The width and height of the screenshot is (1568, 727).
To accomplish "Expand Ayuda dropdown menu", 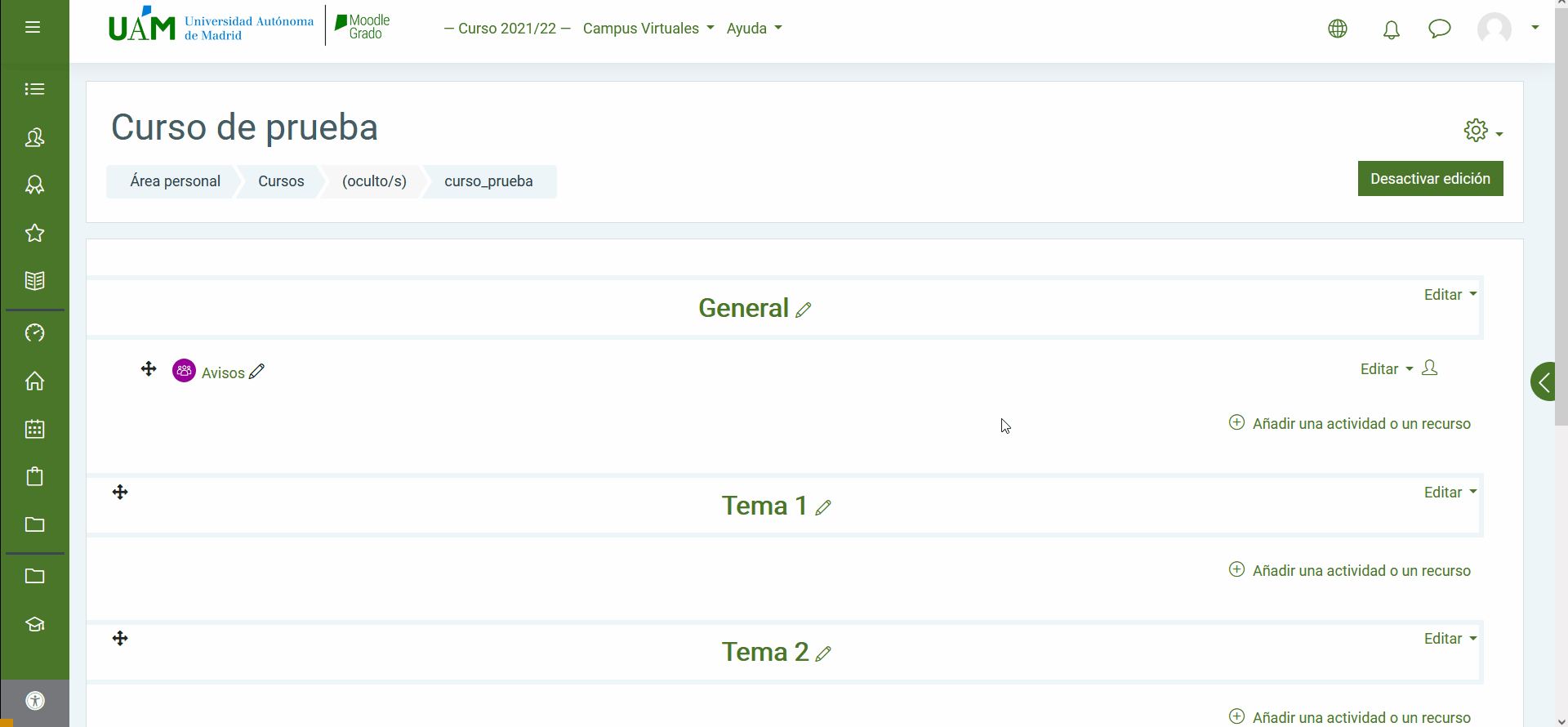I will [x=754, y=29].
